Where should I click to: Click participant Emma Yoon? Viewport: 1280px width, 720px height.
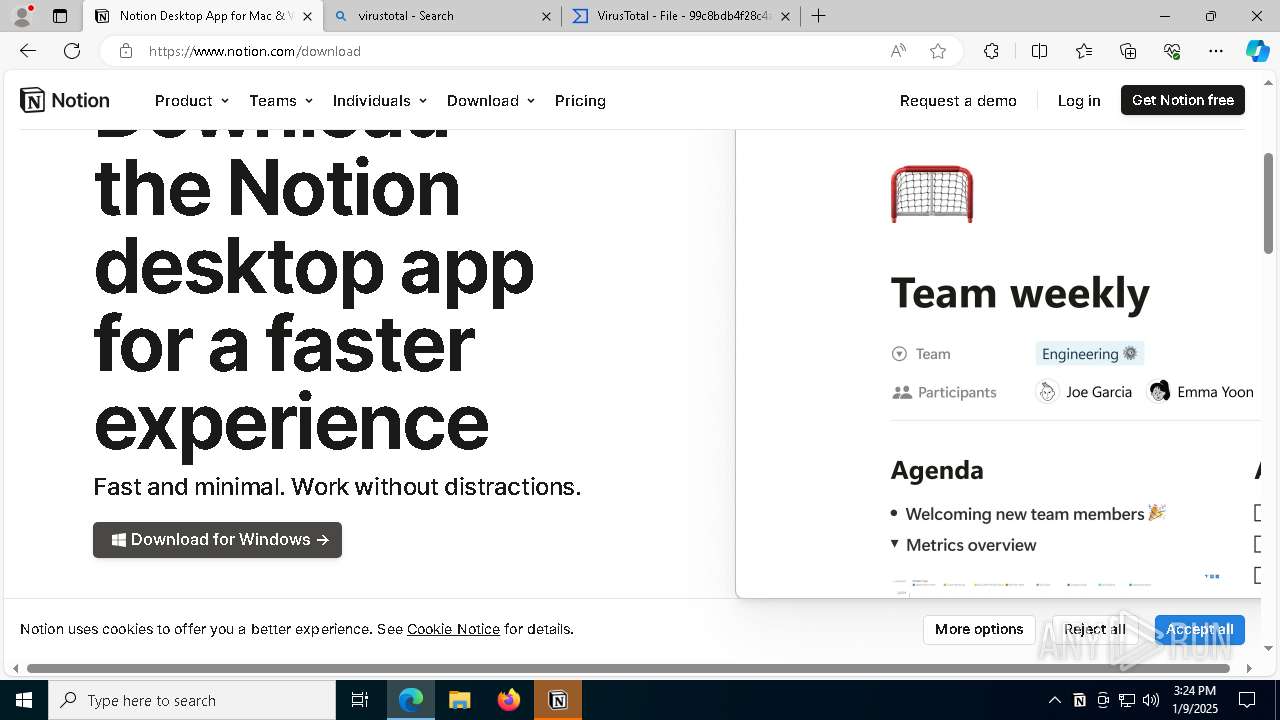tap(1201, 392)
